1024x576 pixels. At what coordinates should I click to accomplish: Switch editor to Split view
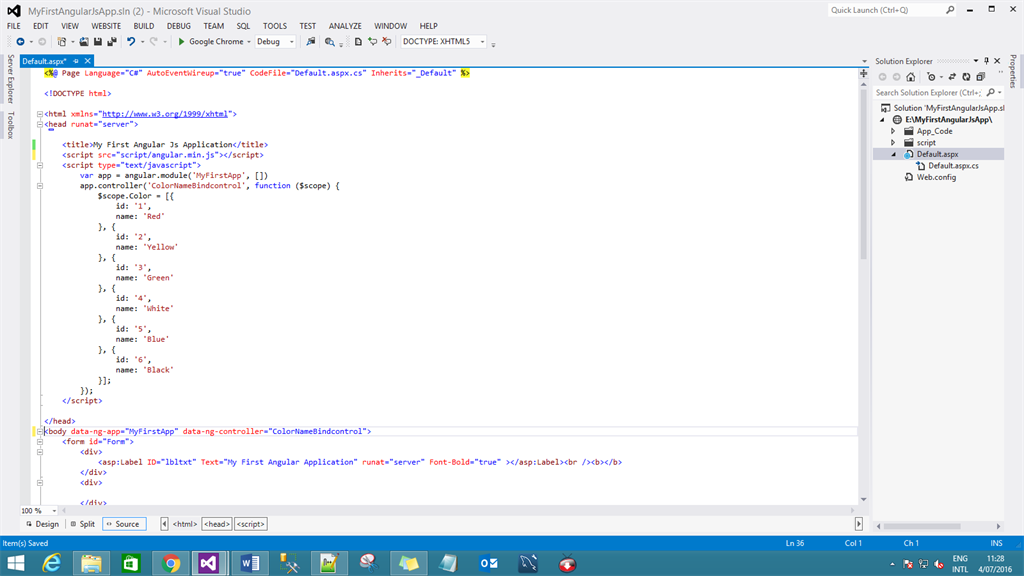click(82, 524)
